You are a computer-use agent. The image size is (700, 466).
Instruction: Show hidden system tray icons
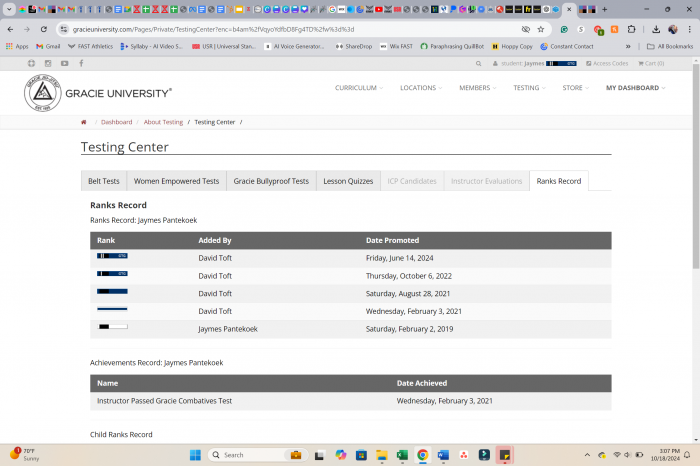click(587, 455)
